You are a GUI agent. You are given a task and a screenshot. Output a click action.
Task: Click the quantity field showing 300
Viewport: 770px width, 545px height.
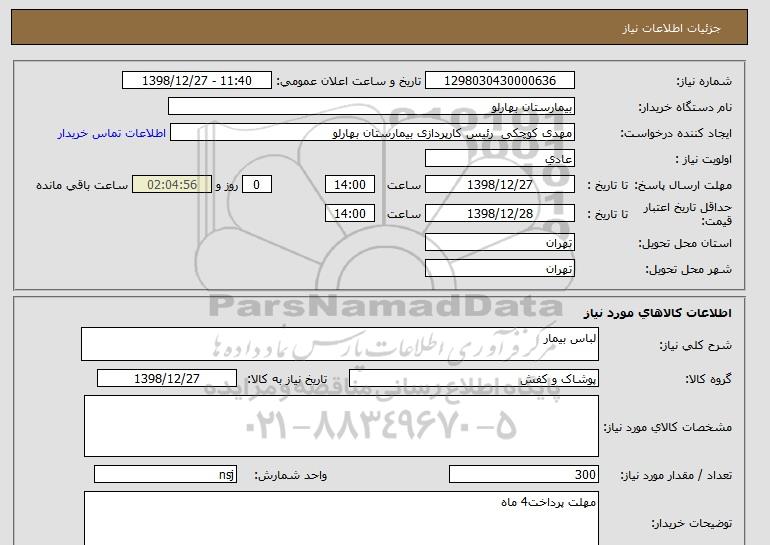click(x=524, y=474)
